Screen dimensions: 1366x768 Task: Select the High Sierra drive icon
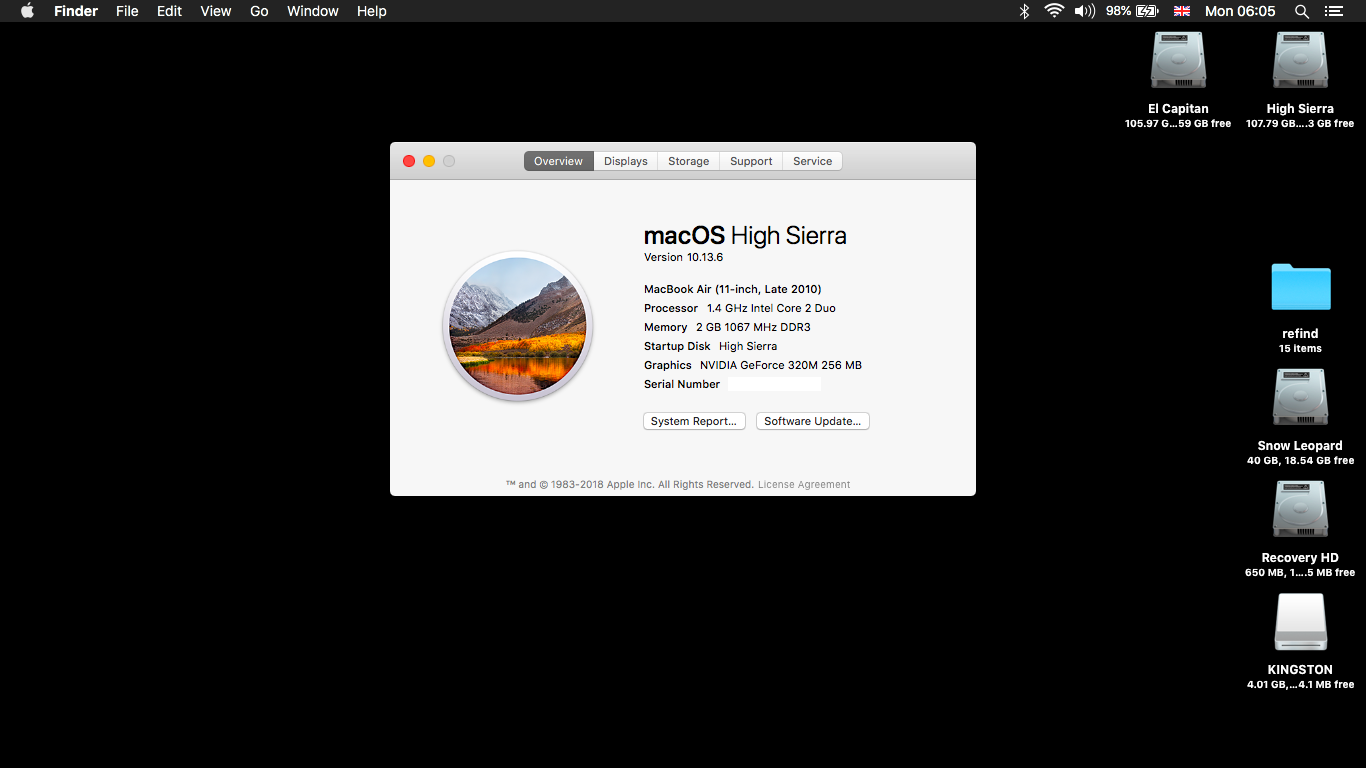click(x=1300, y=62)
